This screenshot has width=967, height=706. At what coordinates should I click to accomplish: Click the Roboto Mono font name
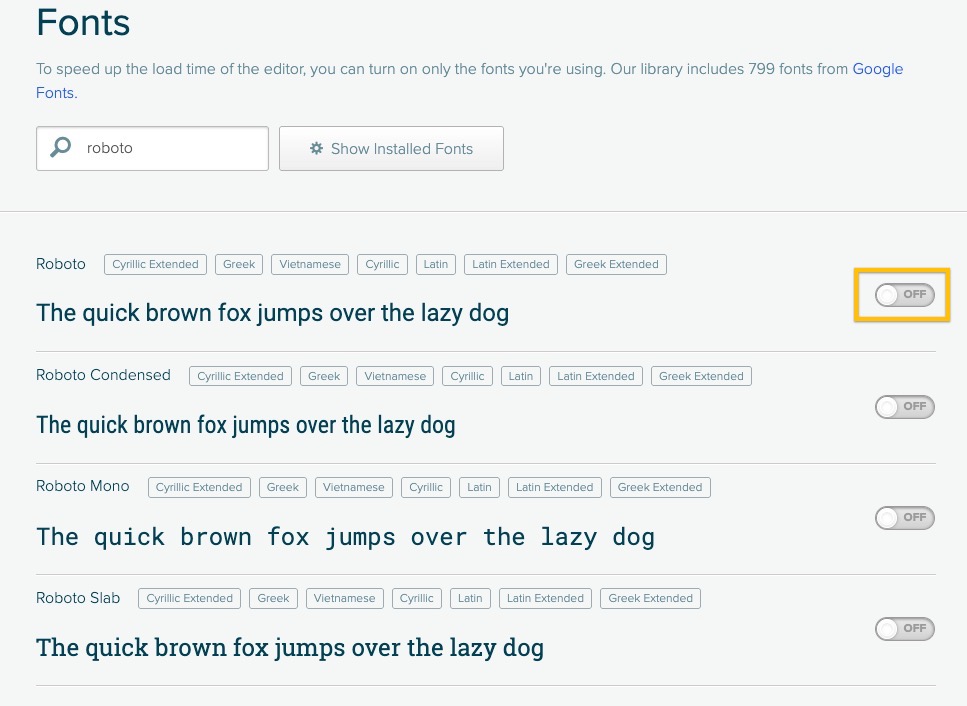[x=83, y=486]
